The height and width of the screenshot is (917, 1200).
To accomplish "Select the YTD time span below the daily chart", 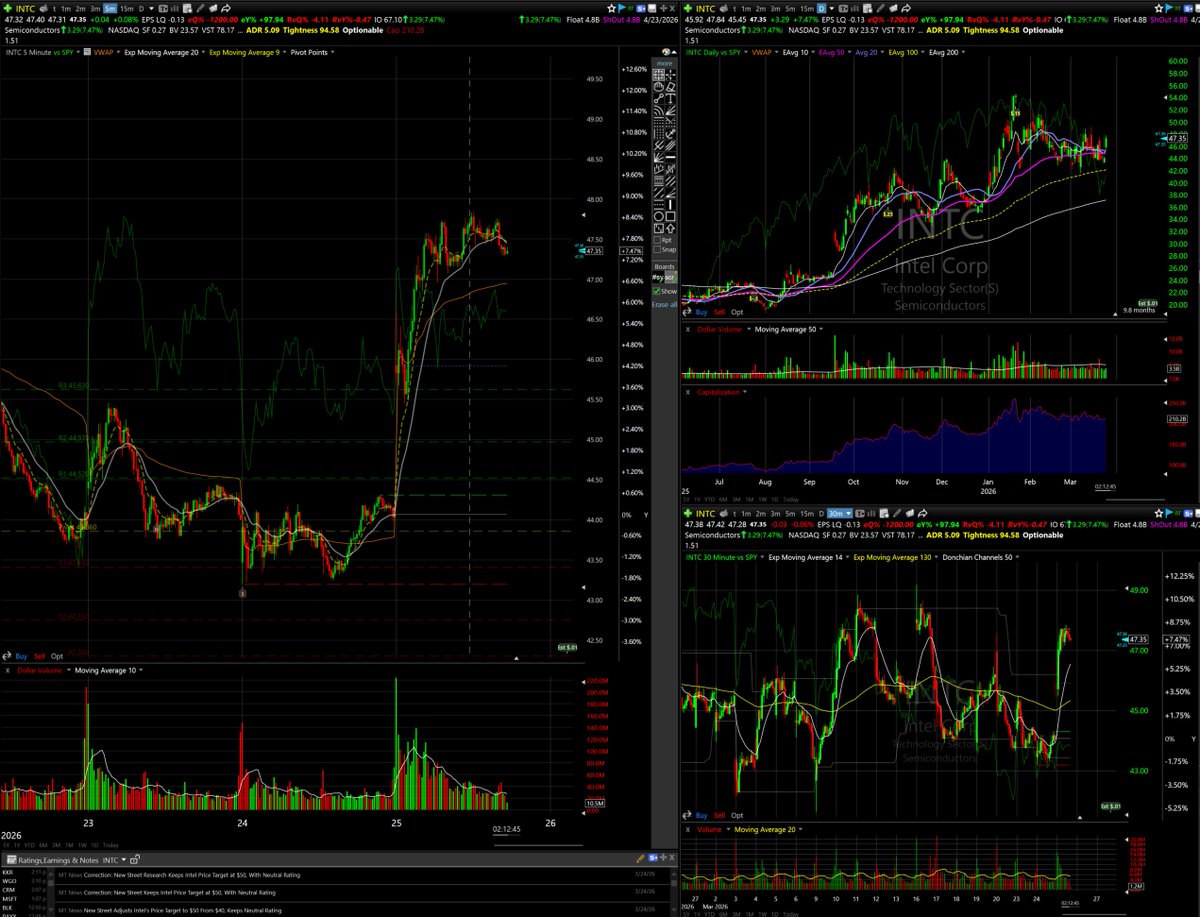I will [710, 499].
